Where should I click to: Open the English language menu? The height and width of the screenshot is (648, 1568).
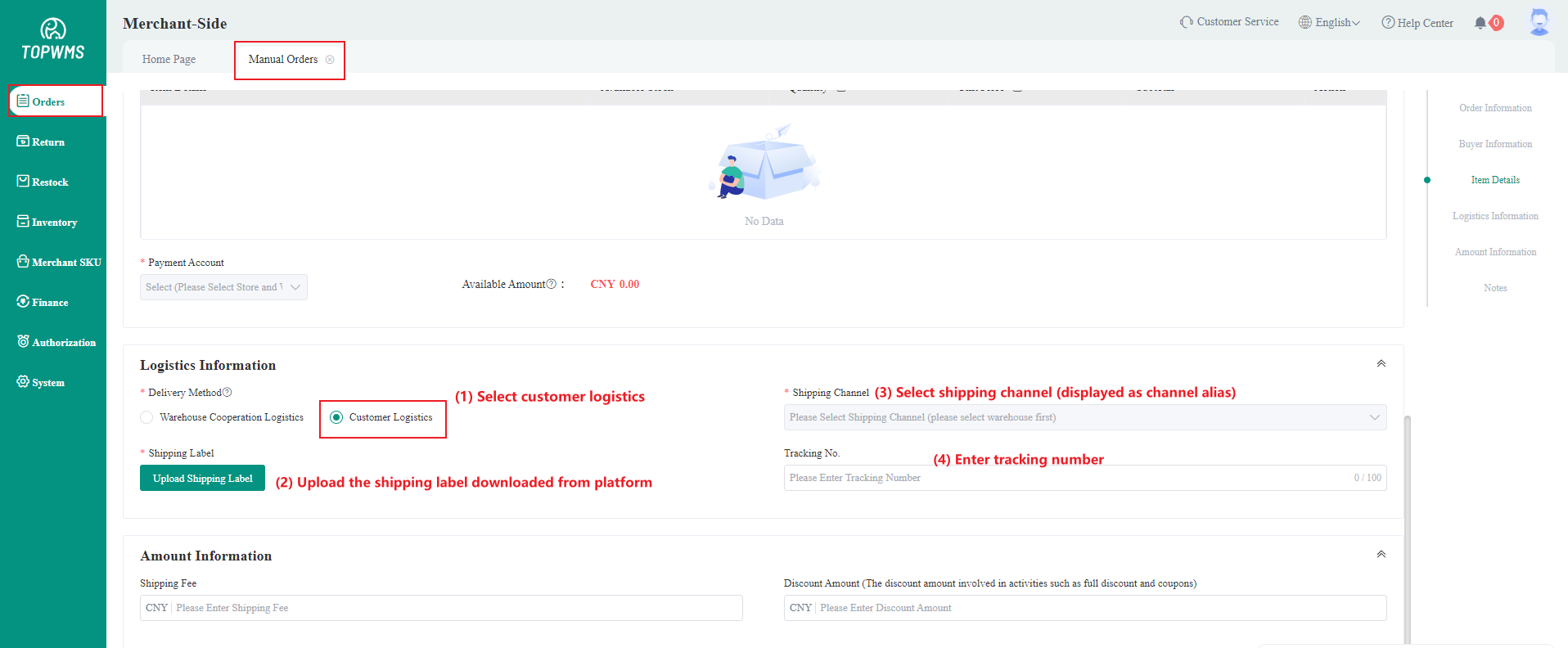(1330, 23)
